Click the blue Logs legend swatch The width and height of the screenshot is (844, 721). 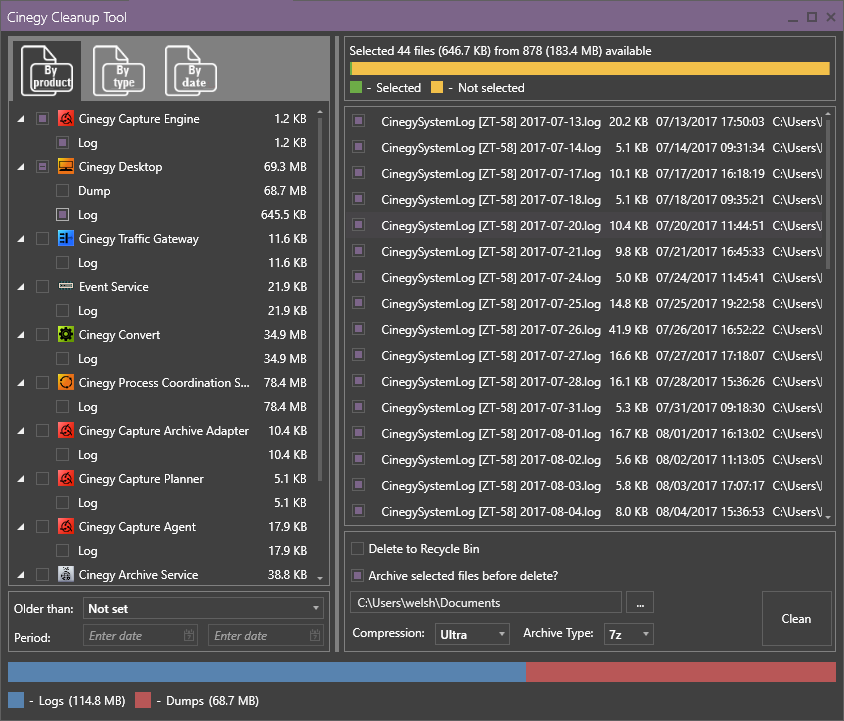16,700
